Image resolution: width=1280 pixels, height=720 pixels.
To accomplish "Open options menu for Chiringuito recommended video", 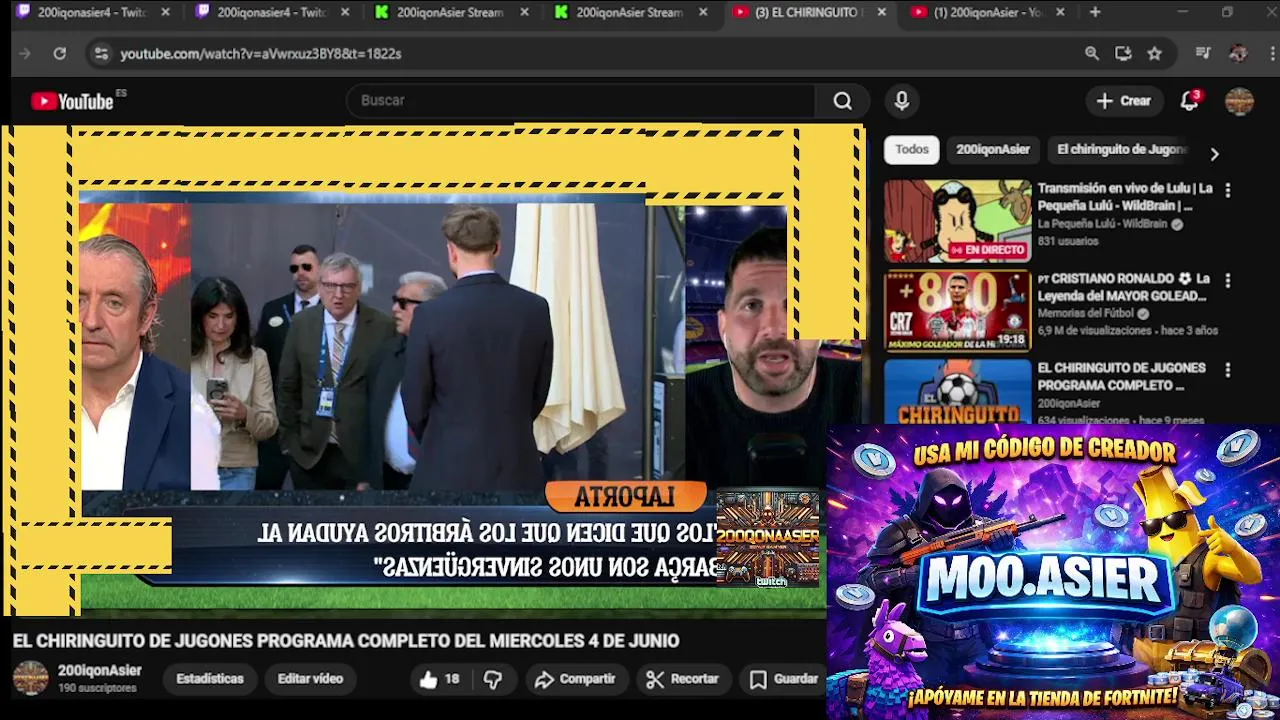I will tap(1228, 370).
